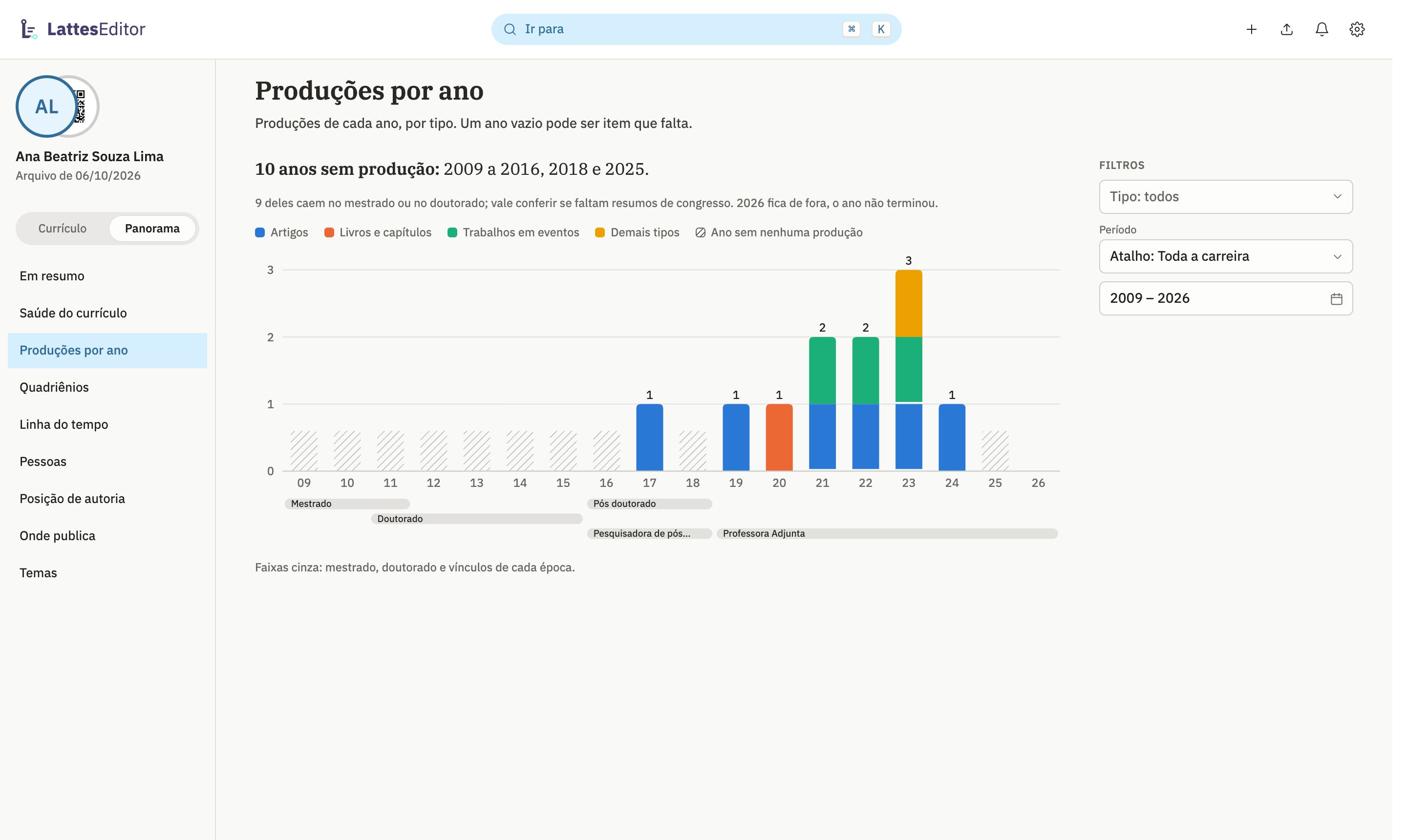Image resolution: width=1407 pixels, height=840 pixels.
Task: Click the upload export icon
Action: click(x=1286, y=29)
